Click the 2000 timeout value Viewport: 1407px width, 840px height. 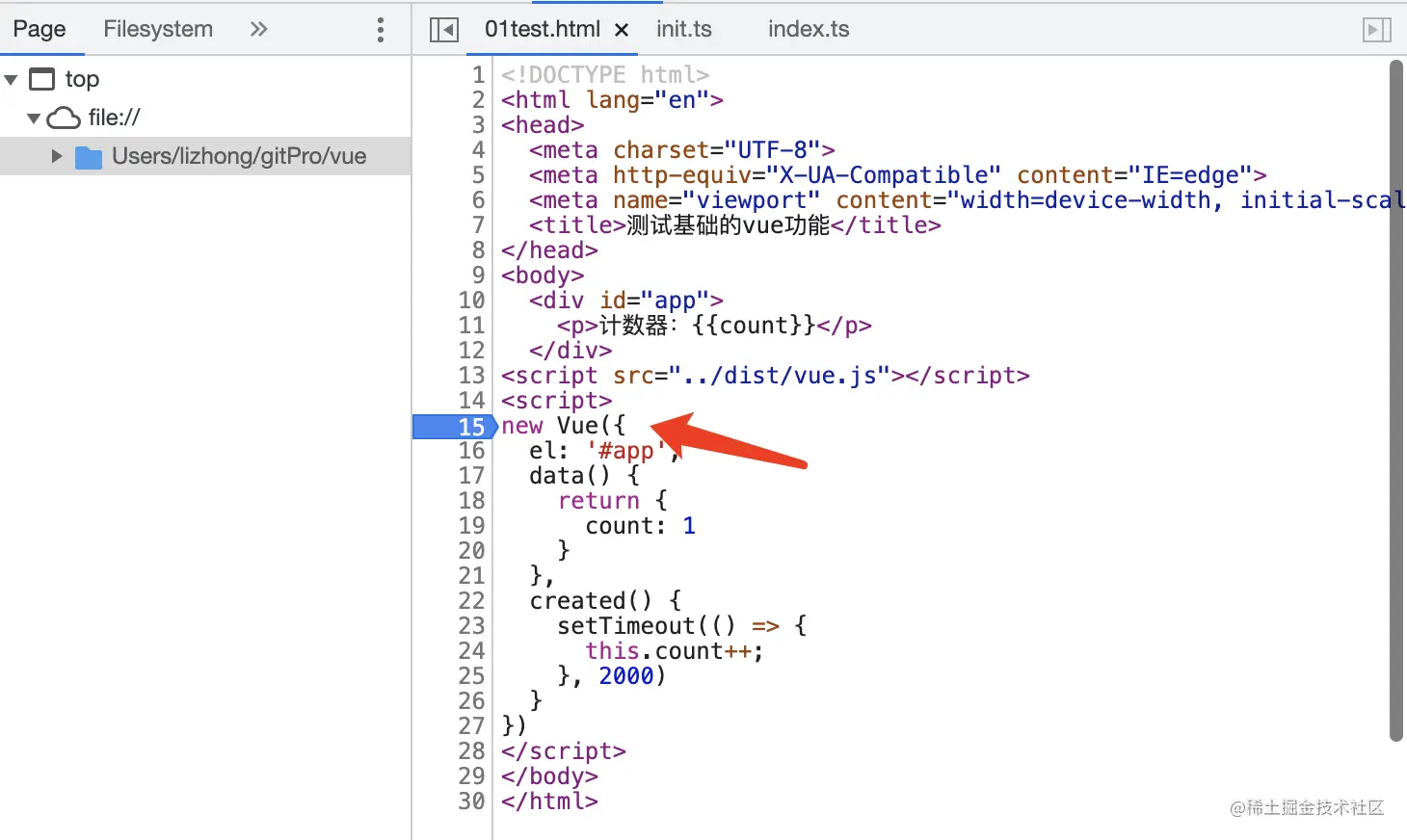point(626,676)
